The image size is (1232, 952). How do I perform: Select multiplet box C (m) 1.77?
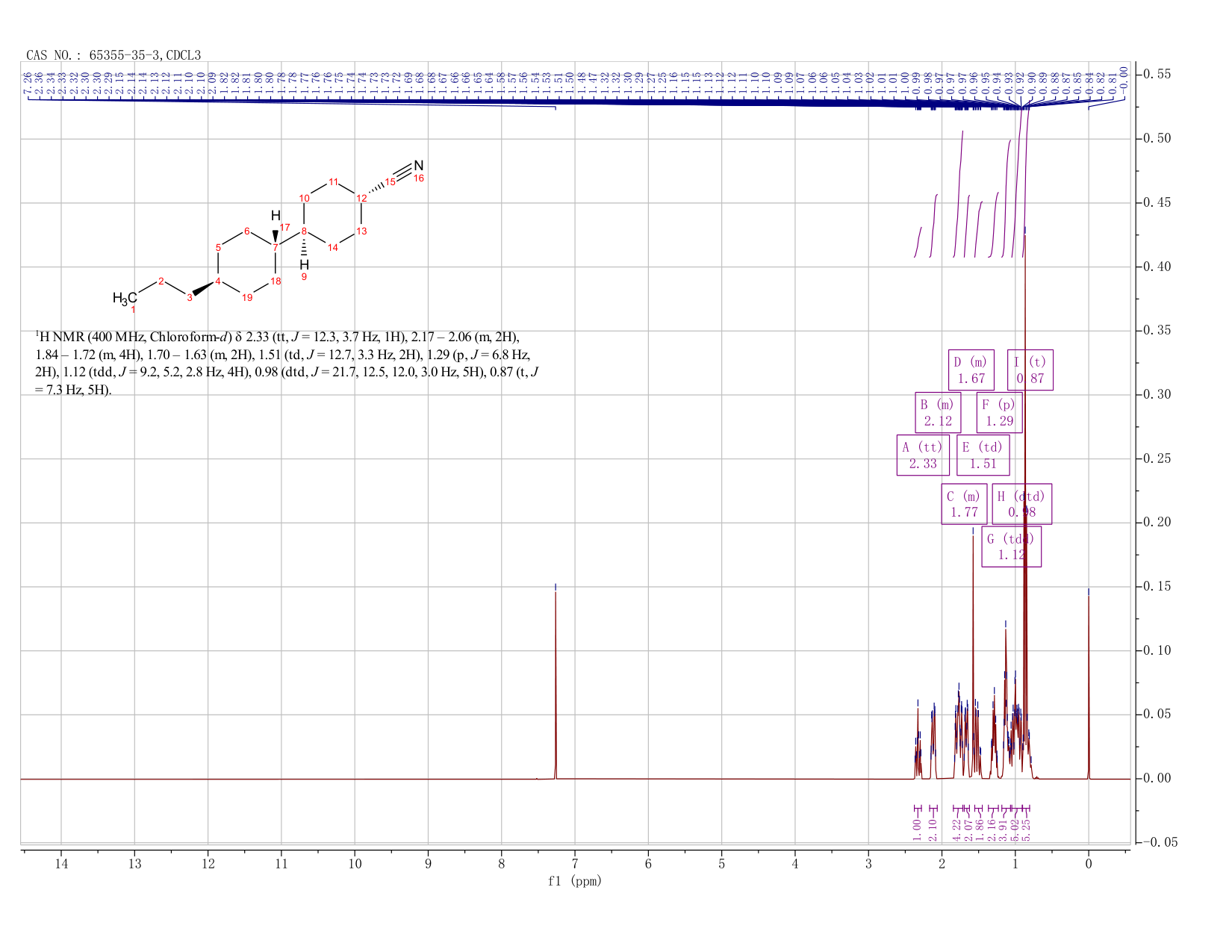(x=964, y=504)
